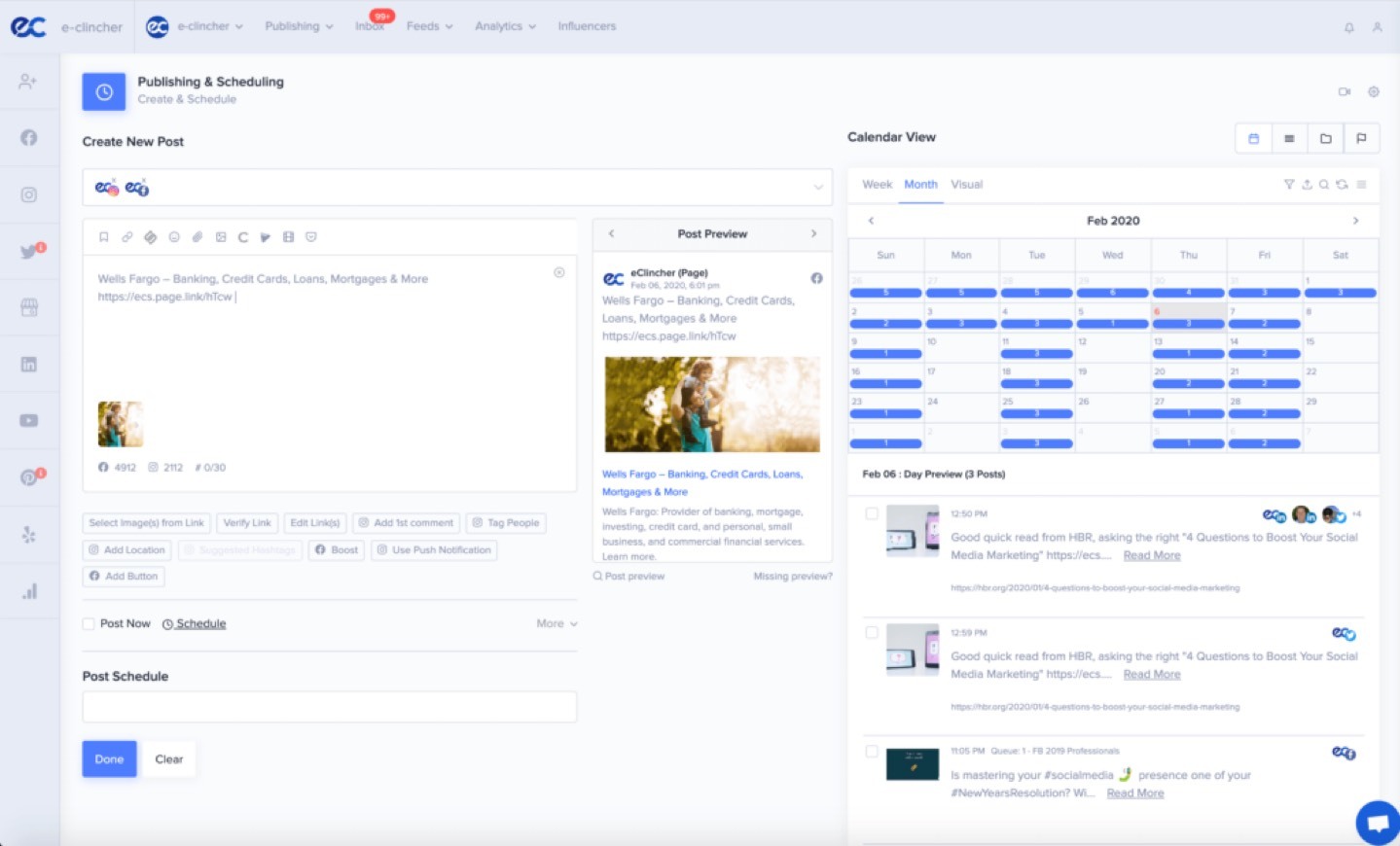This screenshot has width=1400, height=846.
Task: Click the Pocket icon in composer toolbar
Action: 311,237
